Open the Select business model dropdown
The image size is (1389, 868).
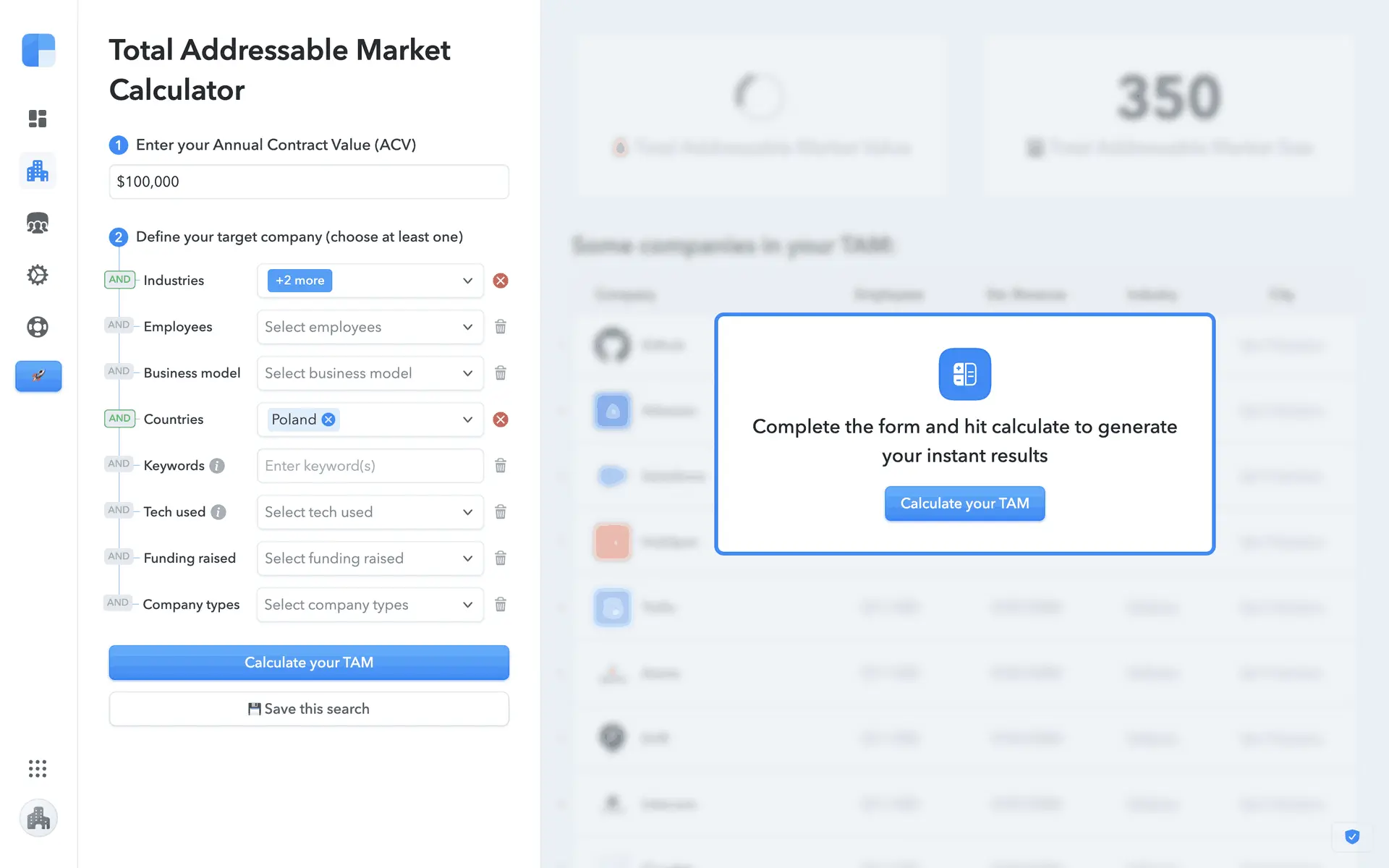point(370,373)
